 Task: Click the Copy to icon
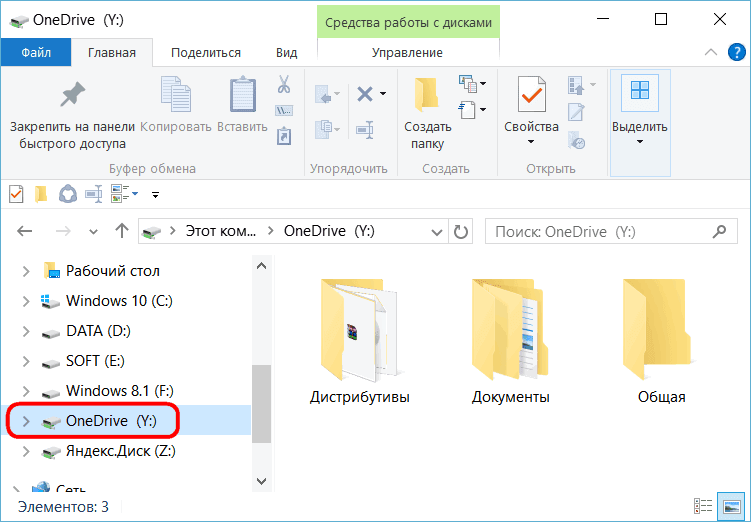click(324, 129)
